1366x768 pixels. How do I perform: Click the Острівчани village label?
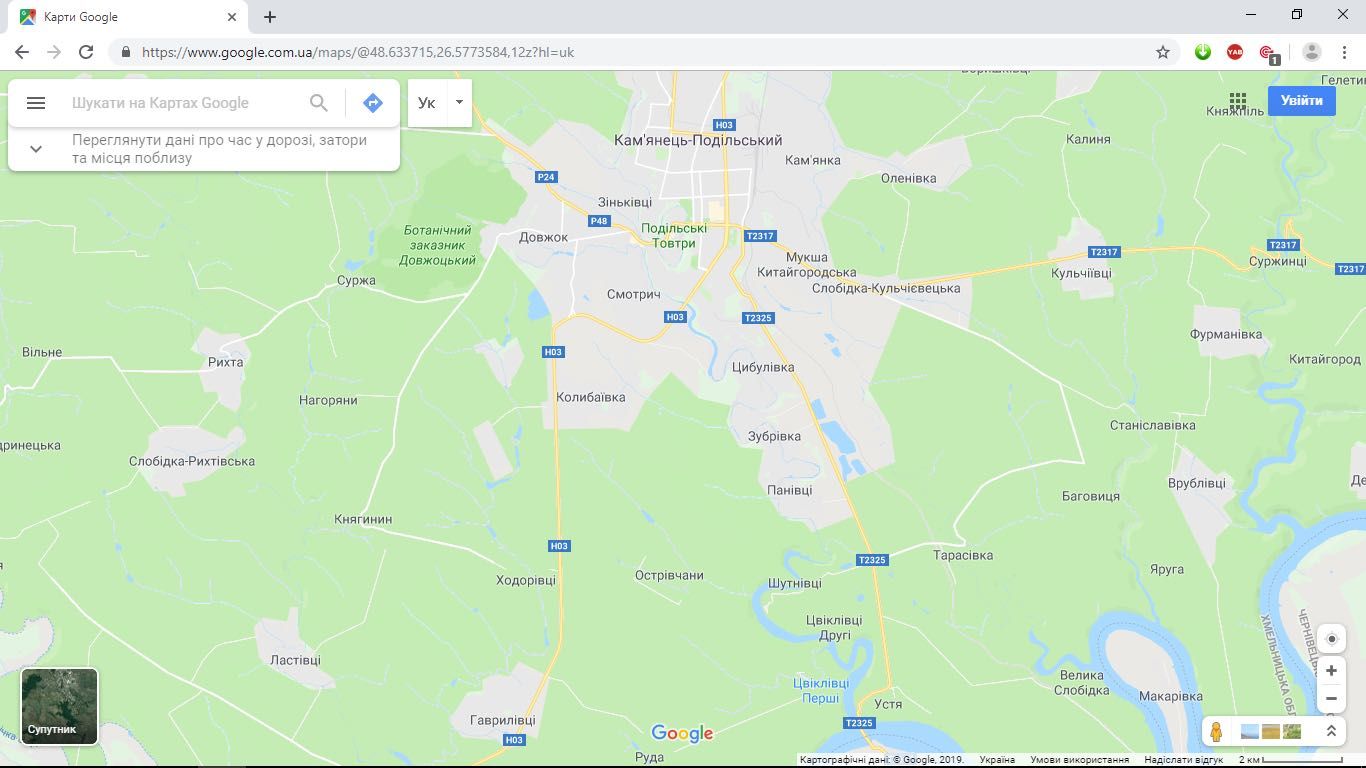click(x=669, y=575)
